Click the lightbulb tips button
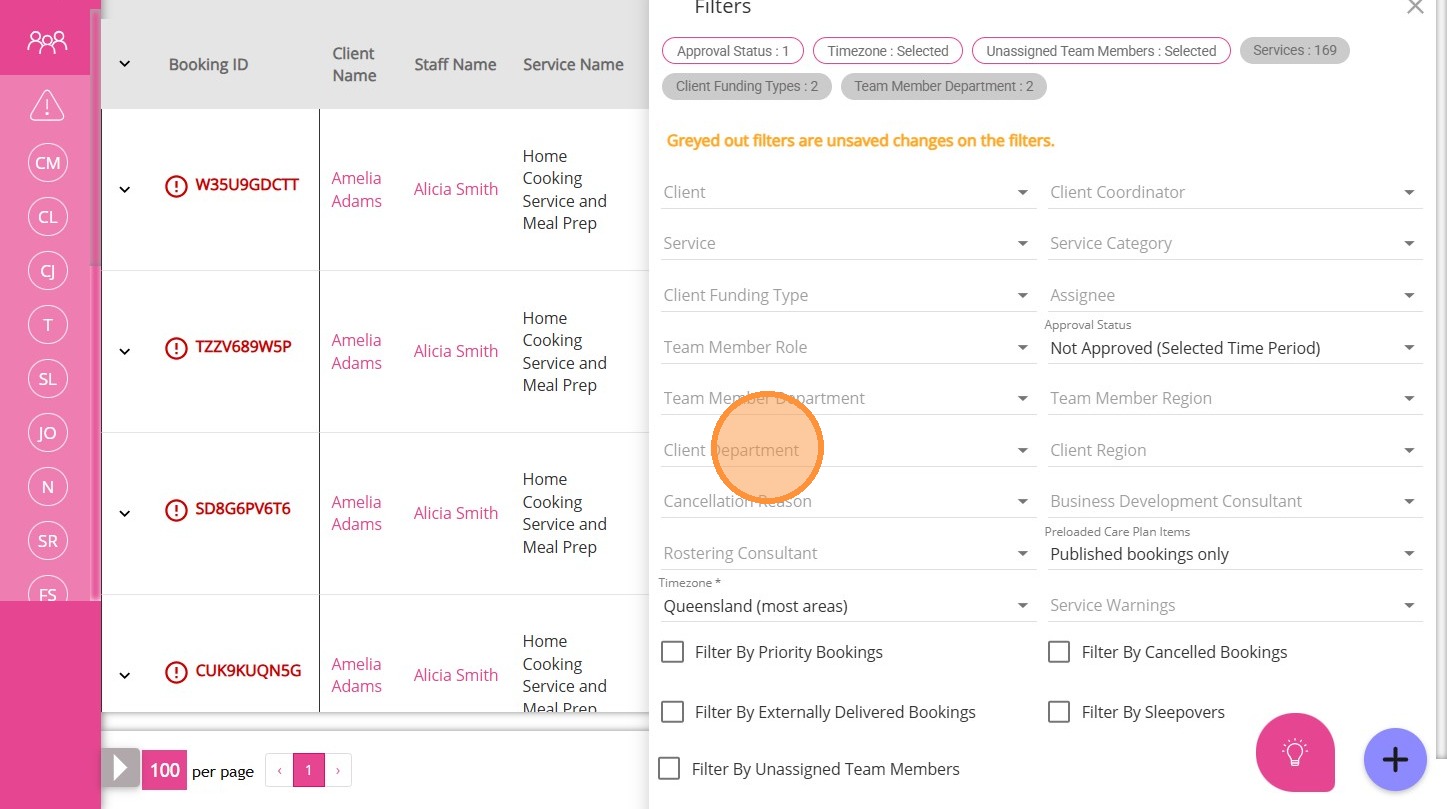This screenshot has width=1447, height=809. pos(1295,753)
